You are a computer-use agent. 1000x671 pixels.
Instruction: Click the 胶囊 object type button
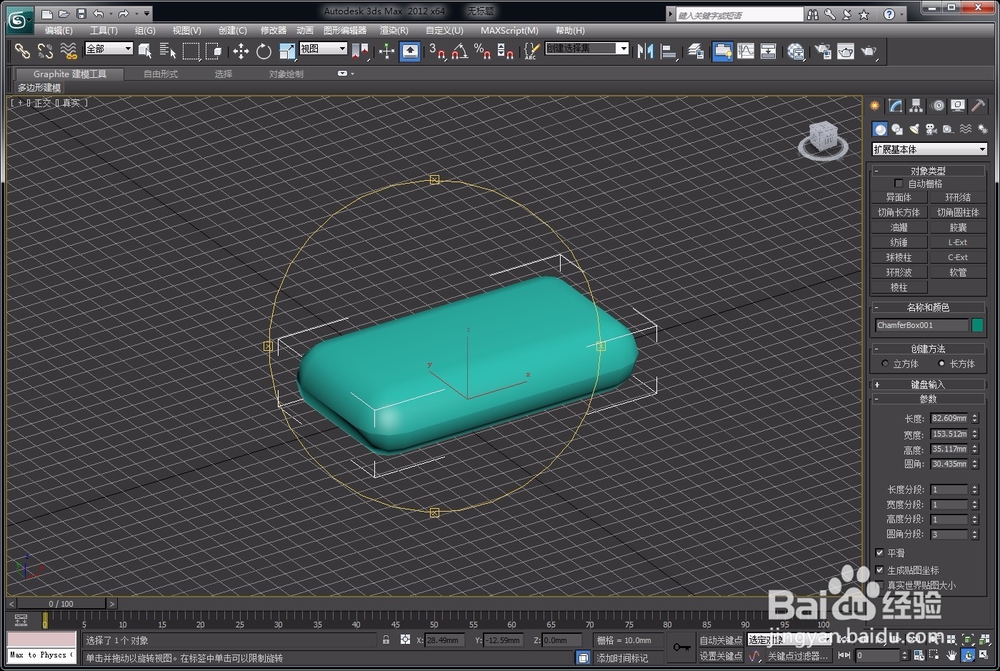(x=957, y=227)
